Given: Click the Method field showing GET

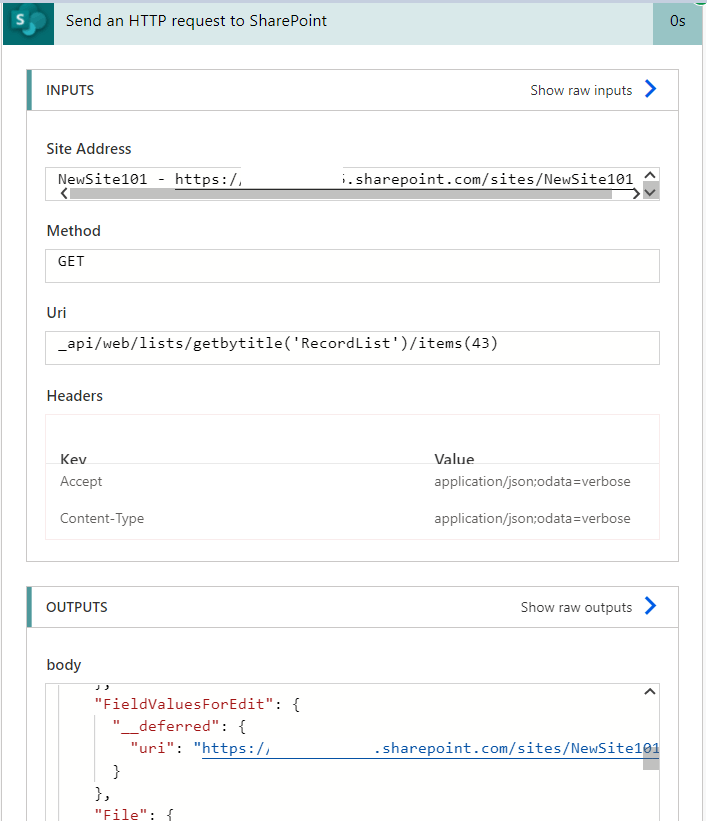Looking at the screenshot, I should 352,266.
